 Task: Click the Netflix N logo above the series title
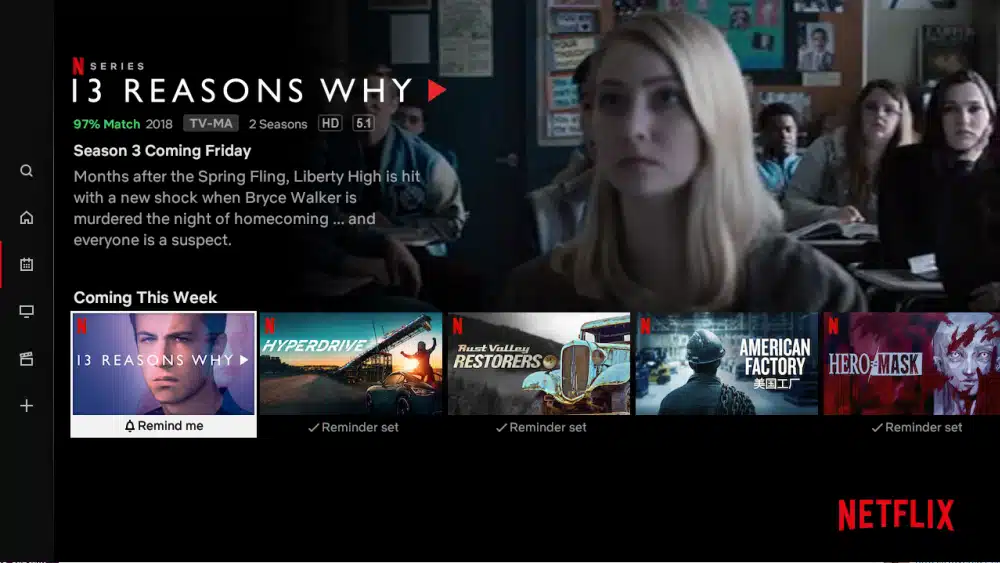pyautogui.click(x=78, y=66)
